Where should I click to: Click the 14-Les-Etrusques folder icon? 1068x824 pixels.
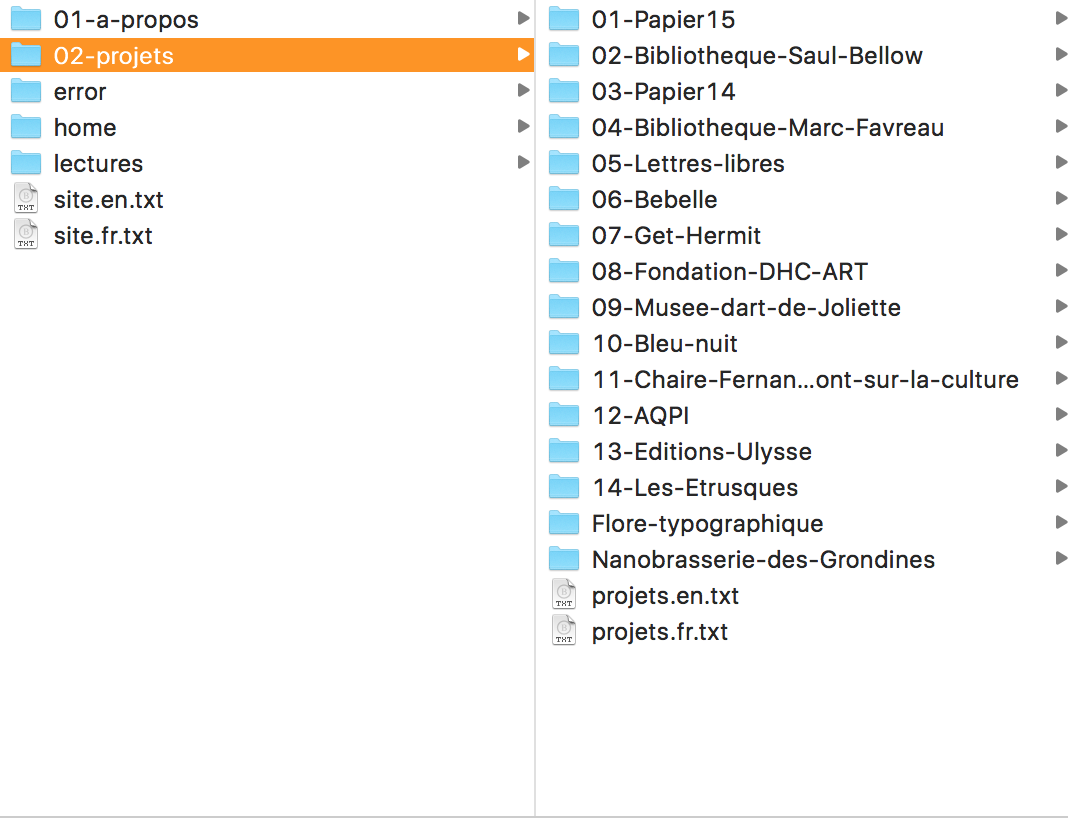564,488
